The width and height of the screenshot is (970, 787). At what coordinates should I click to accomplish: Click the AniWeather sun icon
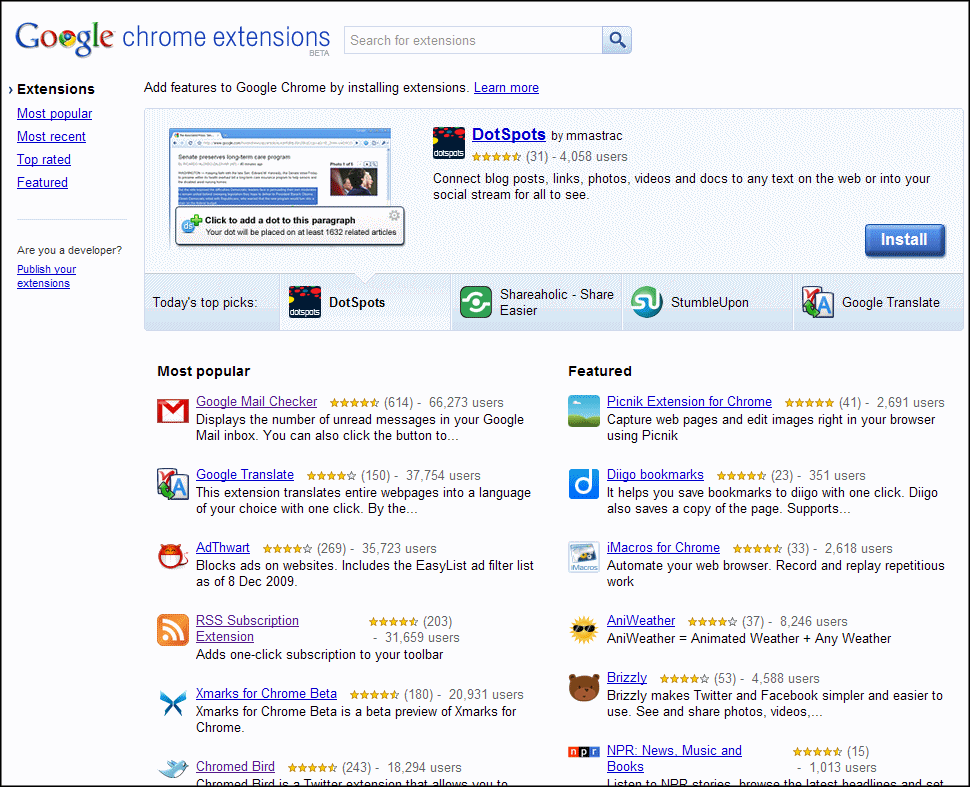point(584,630)
